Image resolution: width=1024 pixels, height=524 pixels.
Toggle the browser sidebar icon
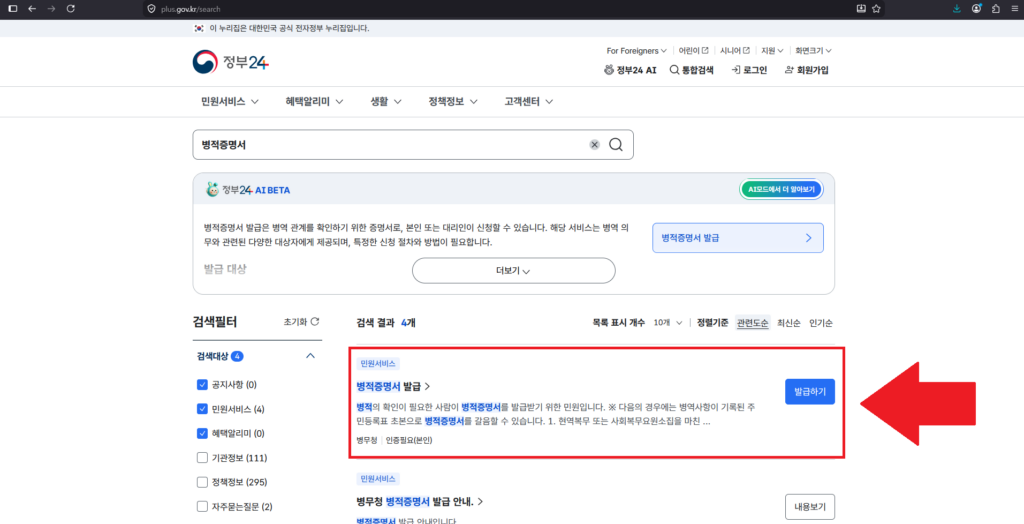coord(12,8)
